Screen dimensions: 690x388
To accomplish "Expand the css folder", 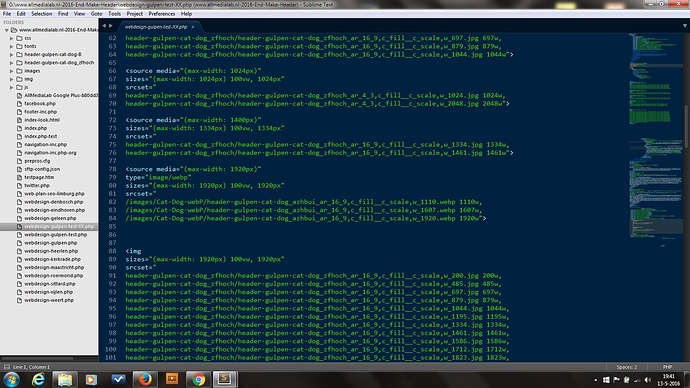I will click(x=12, y=38).
